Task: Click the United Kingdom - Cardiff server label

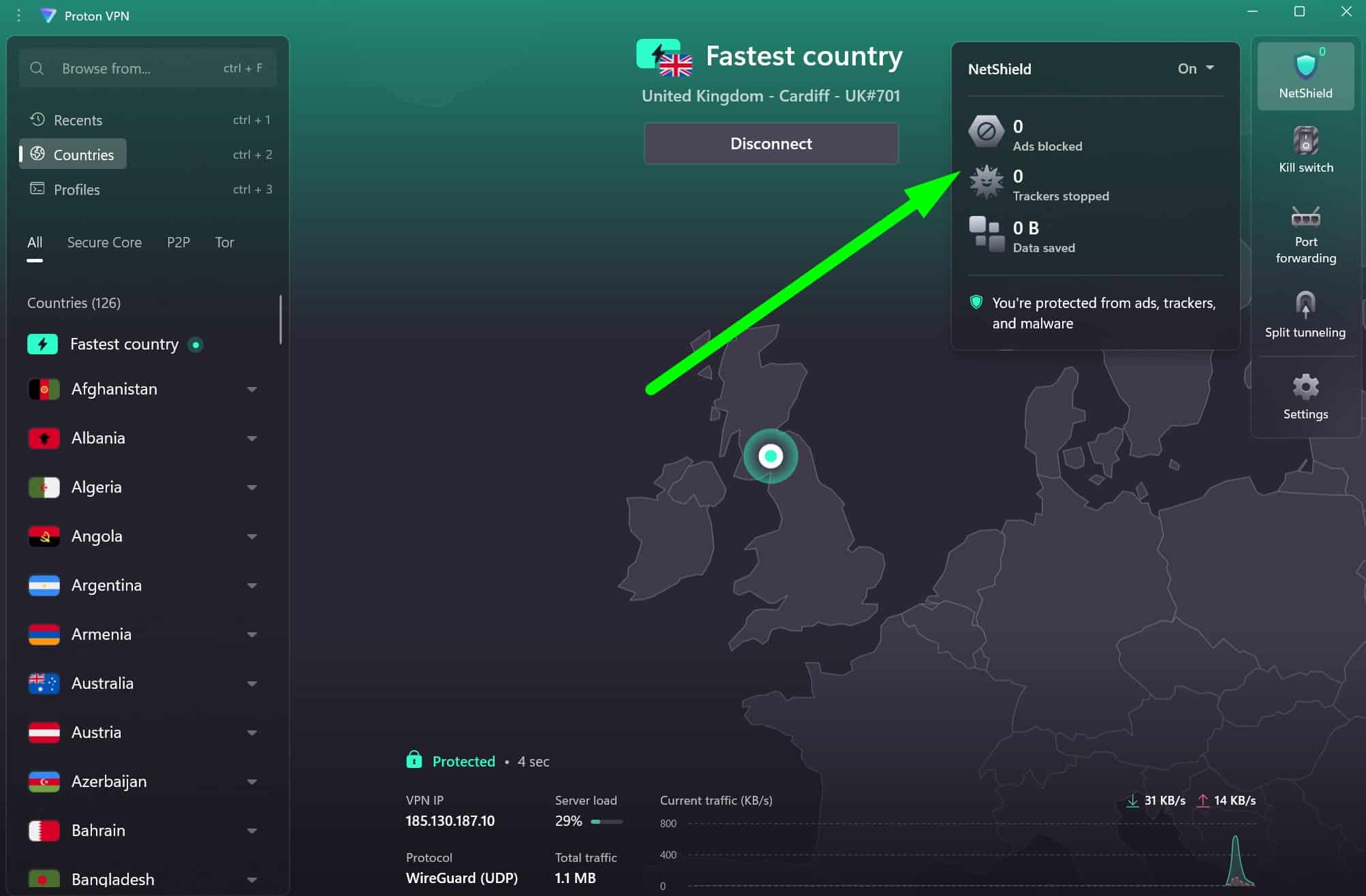Action: (771, 96)
